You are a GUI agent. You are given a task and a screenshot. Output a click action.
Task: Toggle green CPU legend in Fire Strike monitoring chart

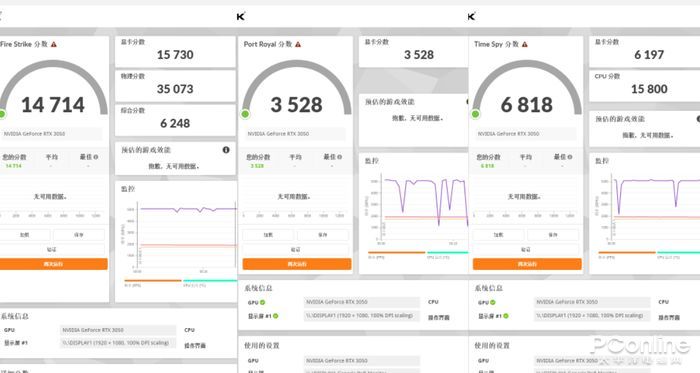tap(210, 282)
